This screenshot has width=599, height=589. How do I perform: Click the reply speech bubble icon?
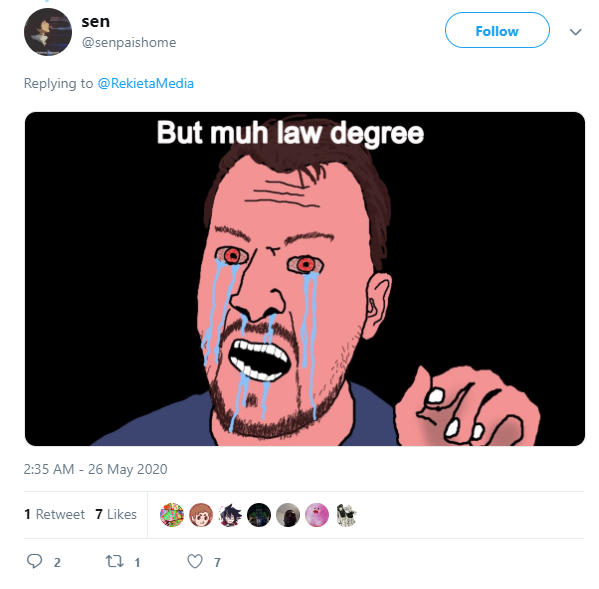pyautogui.click(x=34, y=561)
